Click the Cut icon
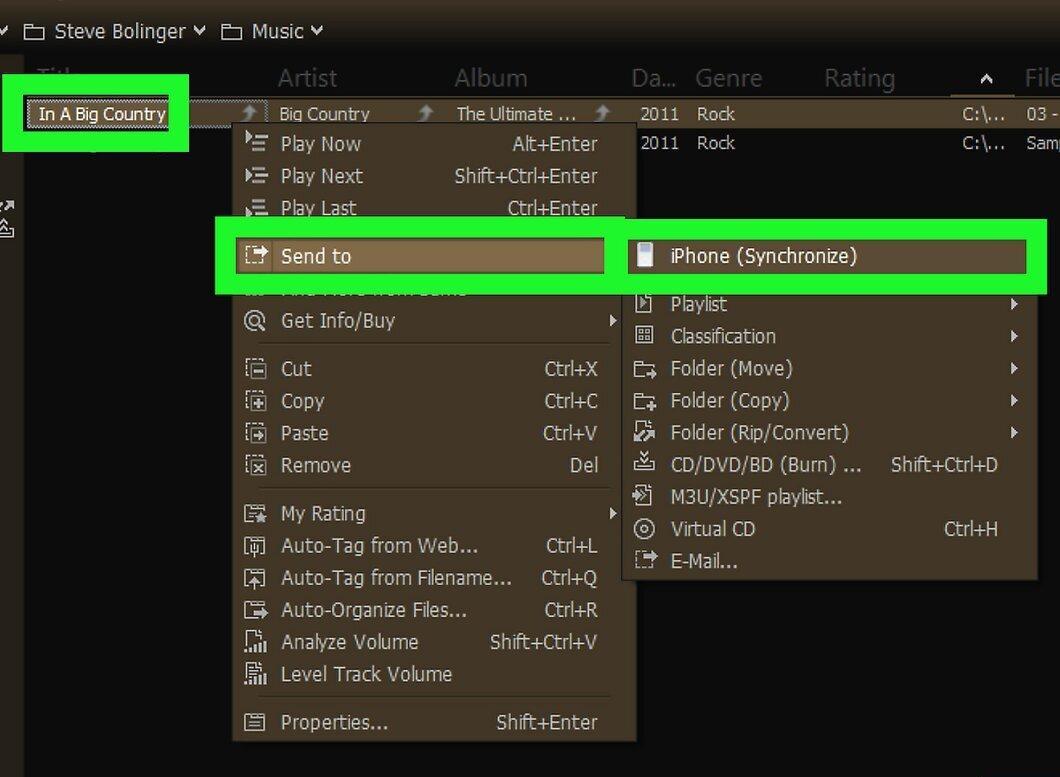Image resolution: width=1060 pixels, height=777 pixels. [x=255, y=369]
